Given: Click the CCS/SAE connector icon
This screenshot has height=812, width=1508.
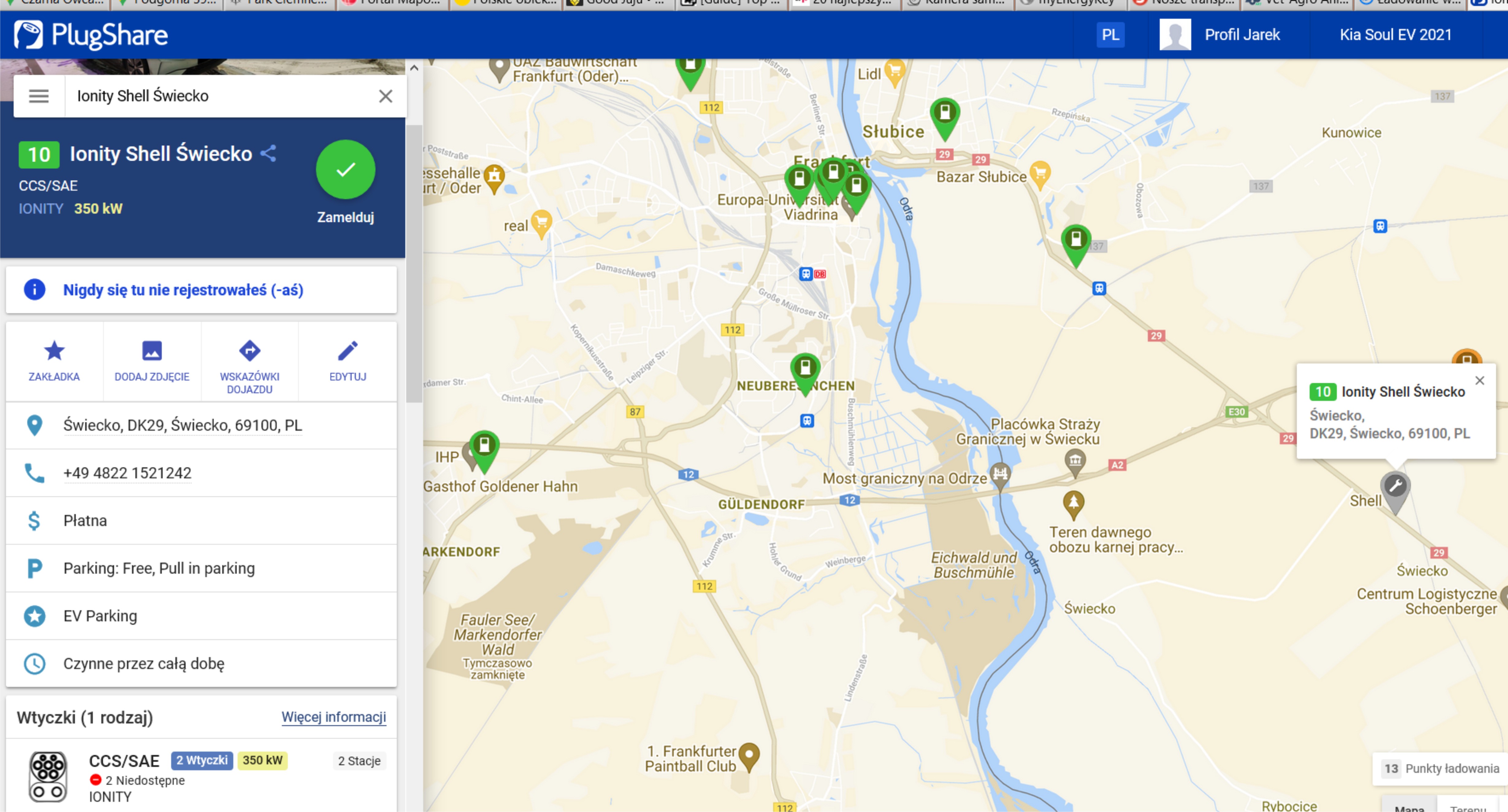Looking at the screenshot, I should click(48, 776).
